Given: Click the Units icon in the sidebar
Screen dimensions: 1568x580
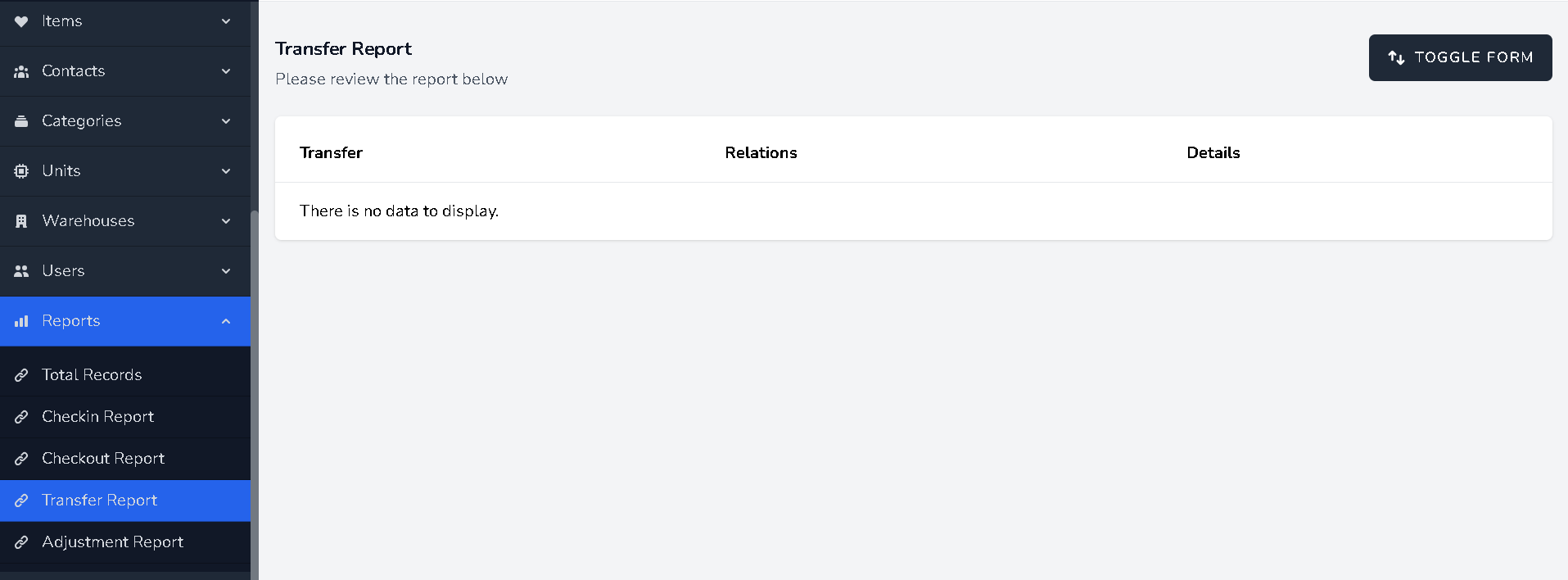Looking at the screenshot, I should [20, 170].
